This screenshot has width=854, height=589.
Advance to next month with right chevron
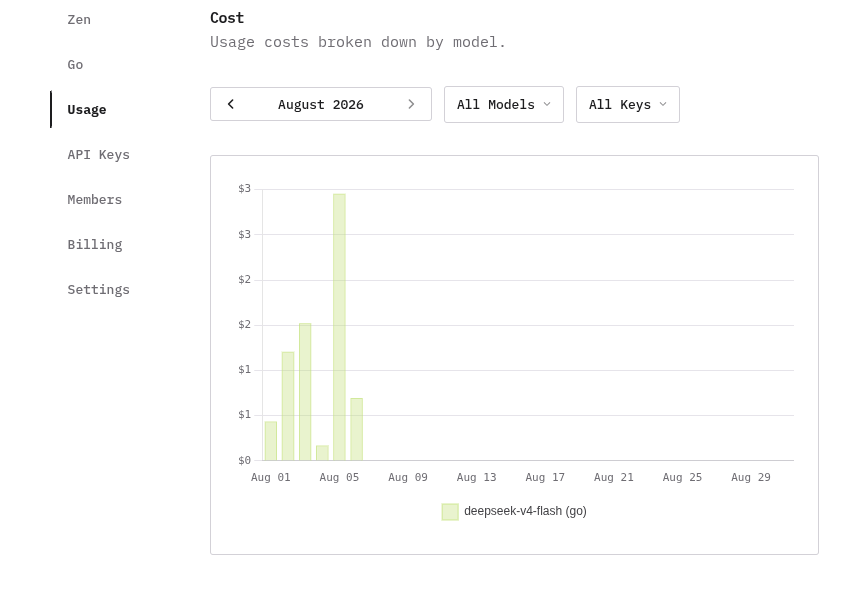click(x=411, y=104)
